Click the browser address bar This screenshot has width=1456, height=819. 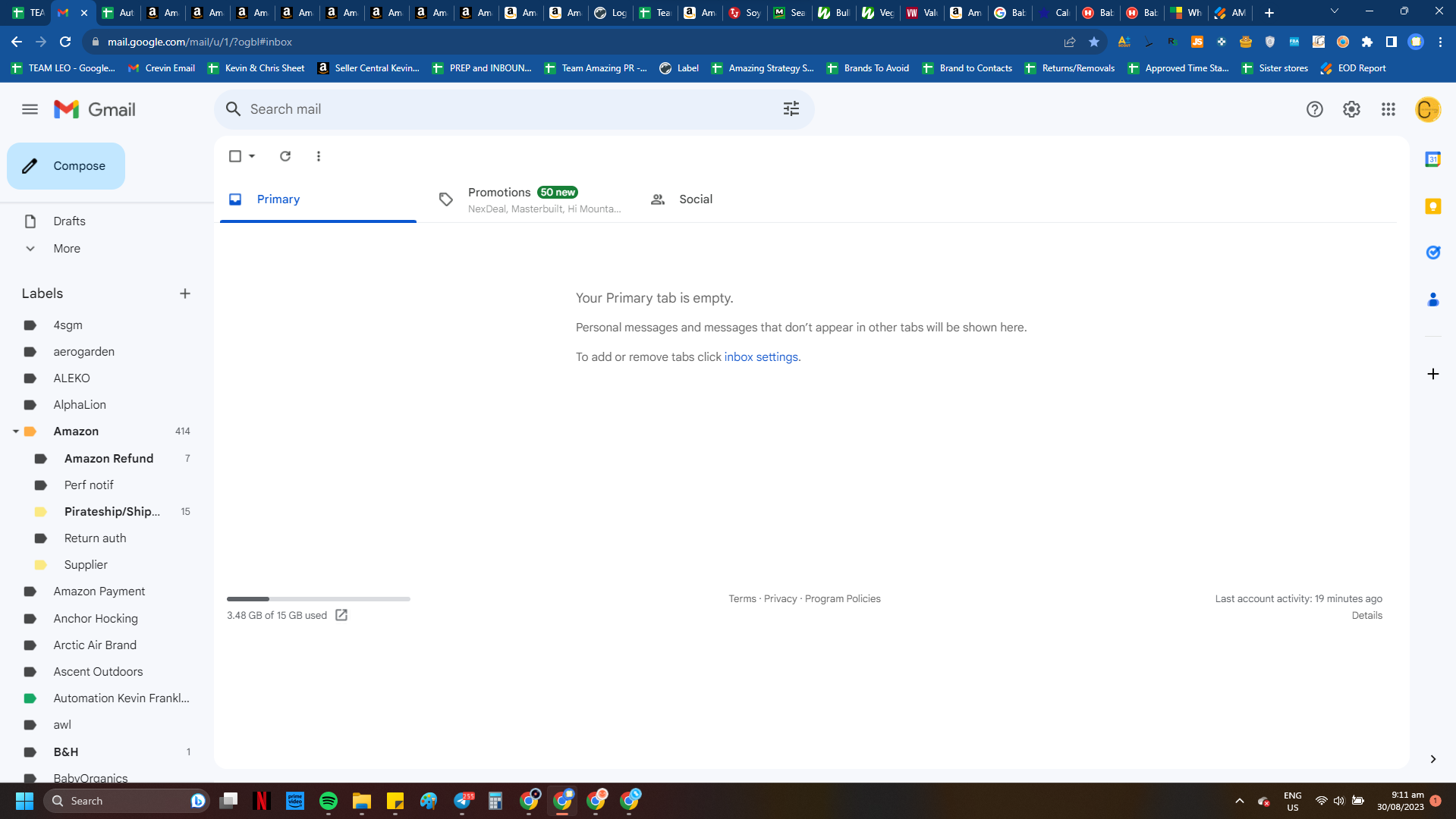click(577, 42)
